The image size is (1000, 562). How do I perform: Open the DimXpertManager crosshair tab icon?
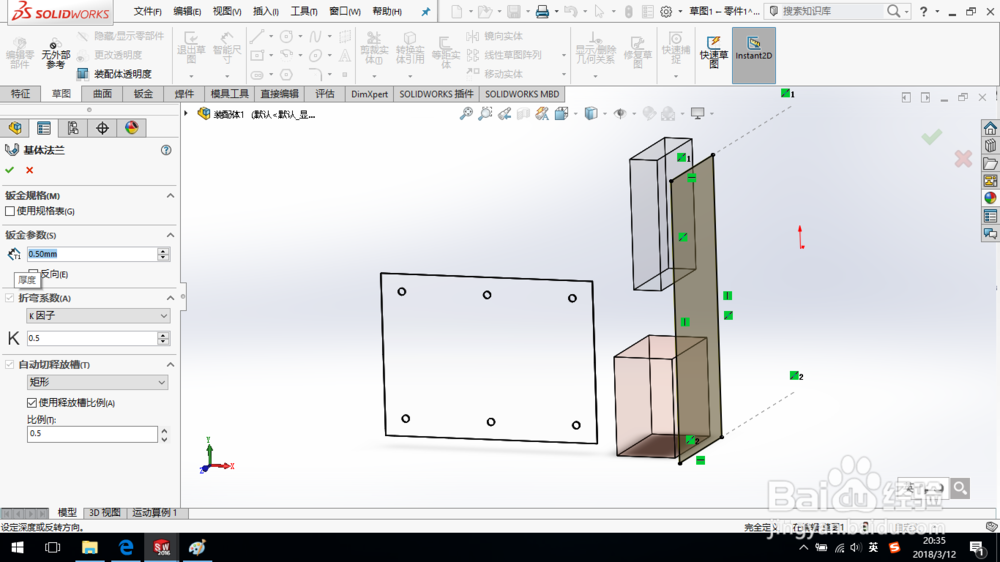[x=102, y=128]
